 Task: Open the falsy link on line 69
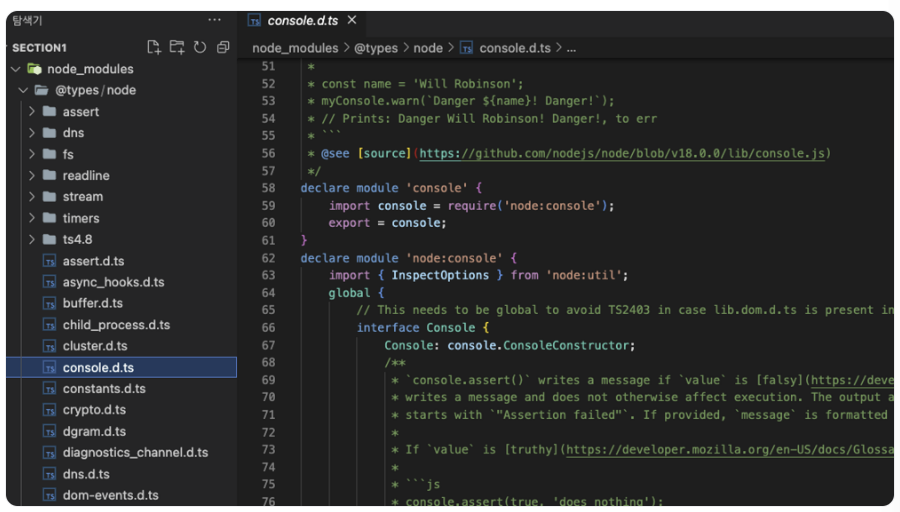click(x=852, y=380)
